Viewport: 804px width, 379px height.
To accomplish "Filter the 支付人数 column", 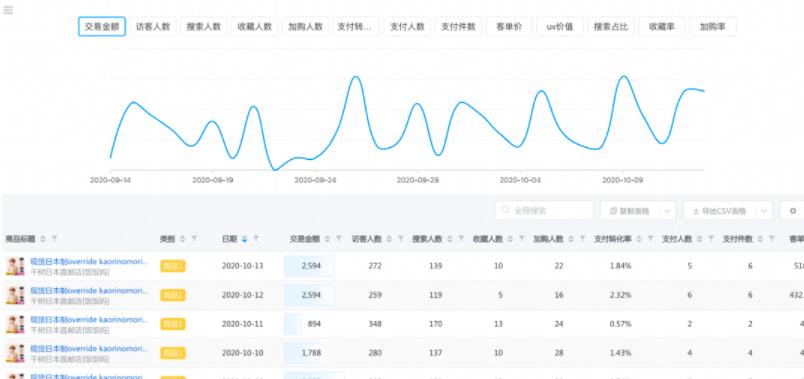I will point(711,239).
